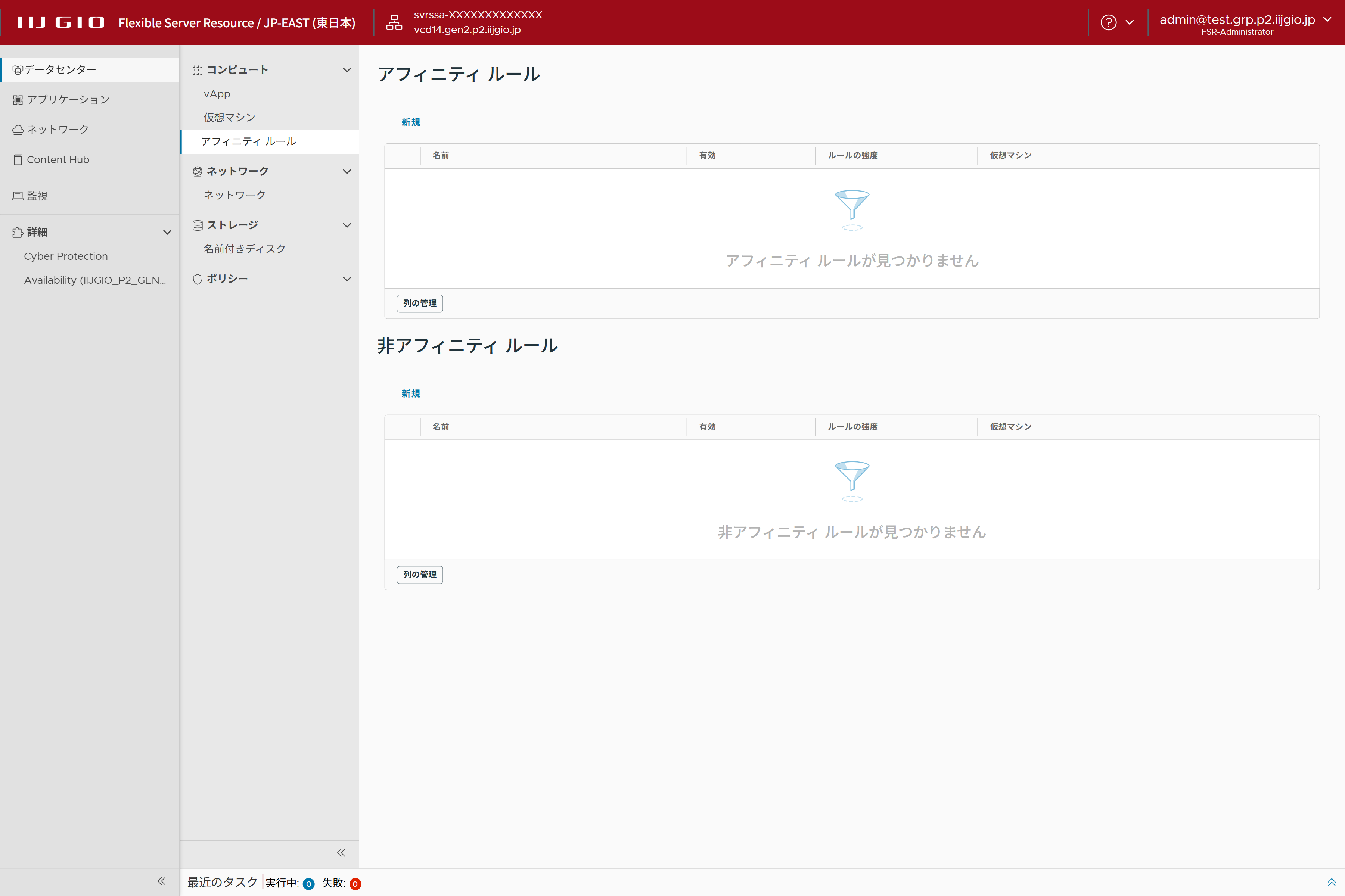
Task: Click 新規 under 非アフィニティ ルール
Action: pyautogui.click(x=410, y=394)
